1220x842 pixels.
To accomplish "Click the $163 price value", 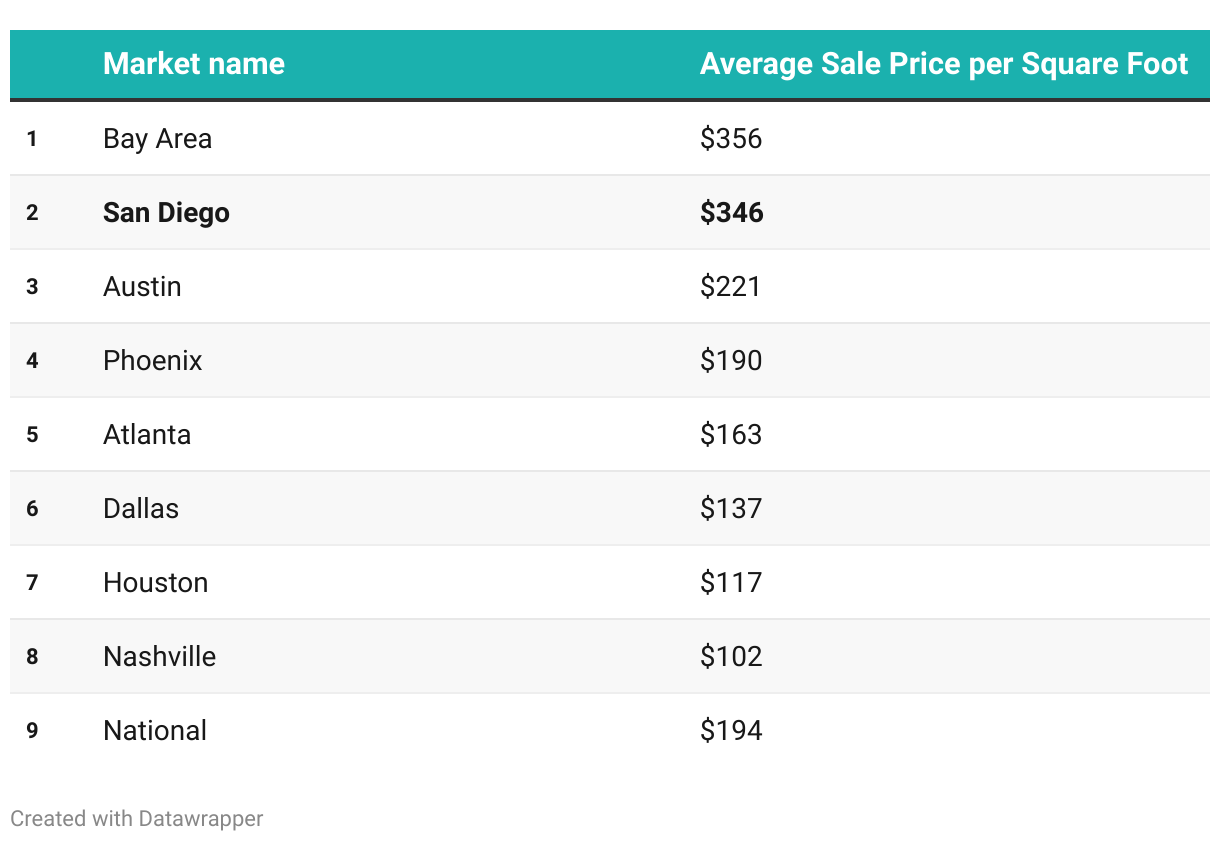I will coord(731,434).
